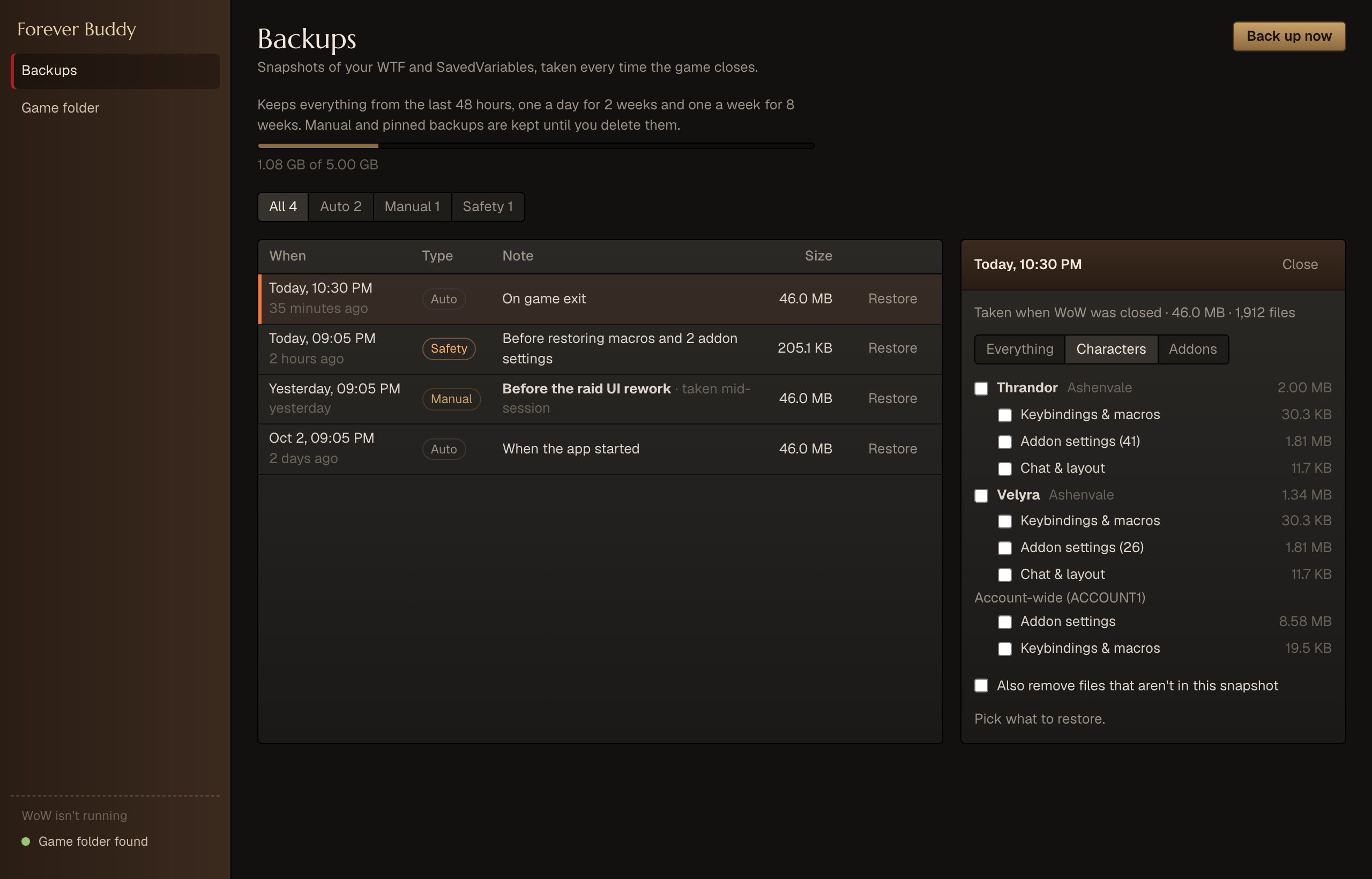Select the On game exit backup row
The width and height of the screenshot is (1372, 879).
(x=600, y=299)
